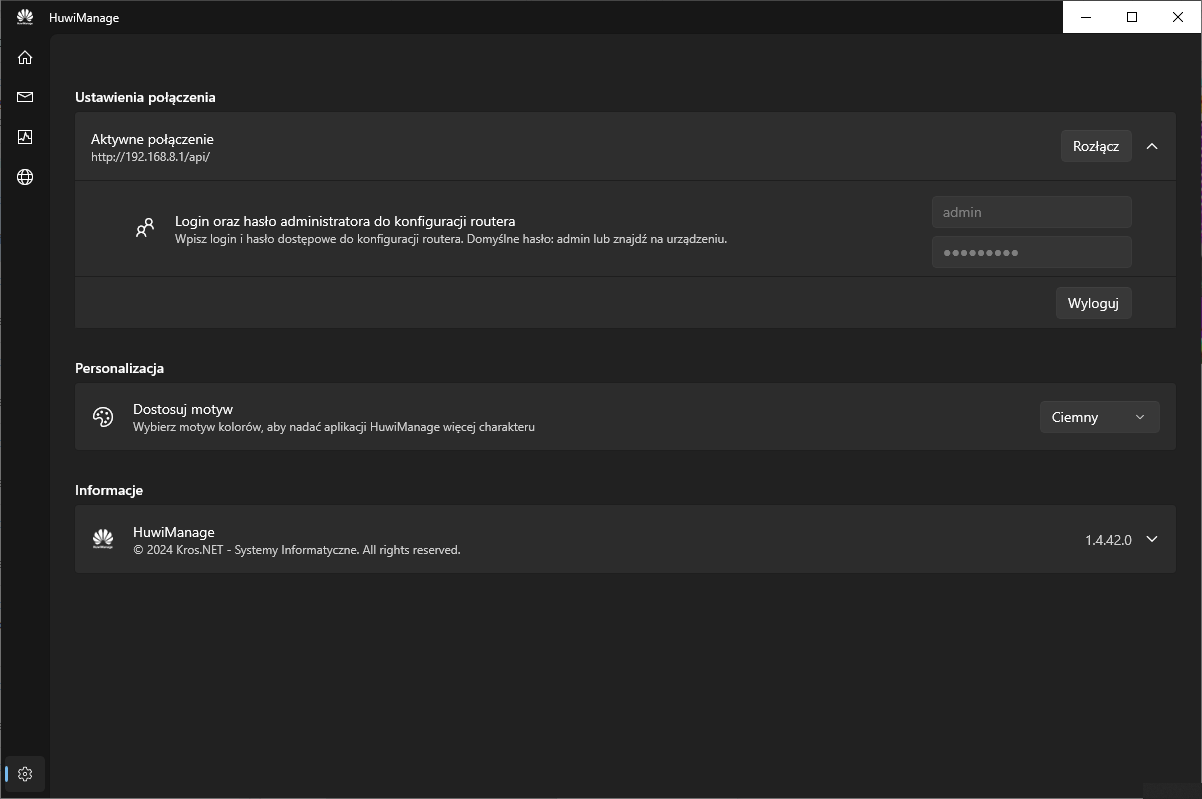Image resolution: width=1202 pixels, height=799 pixels.
Task: Open the Home page in sidebar
Action: (x=25, y=58)
